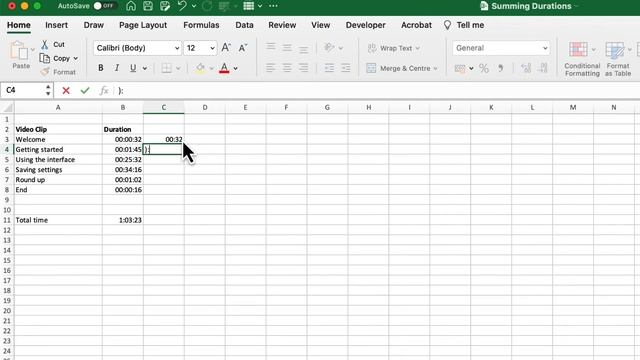Click the Undo arrow icon
The width and height of the screenshot is (640, 360).
click(182, 6)
